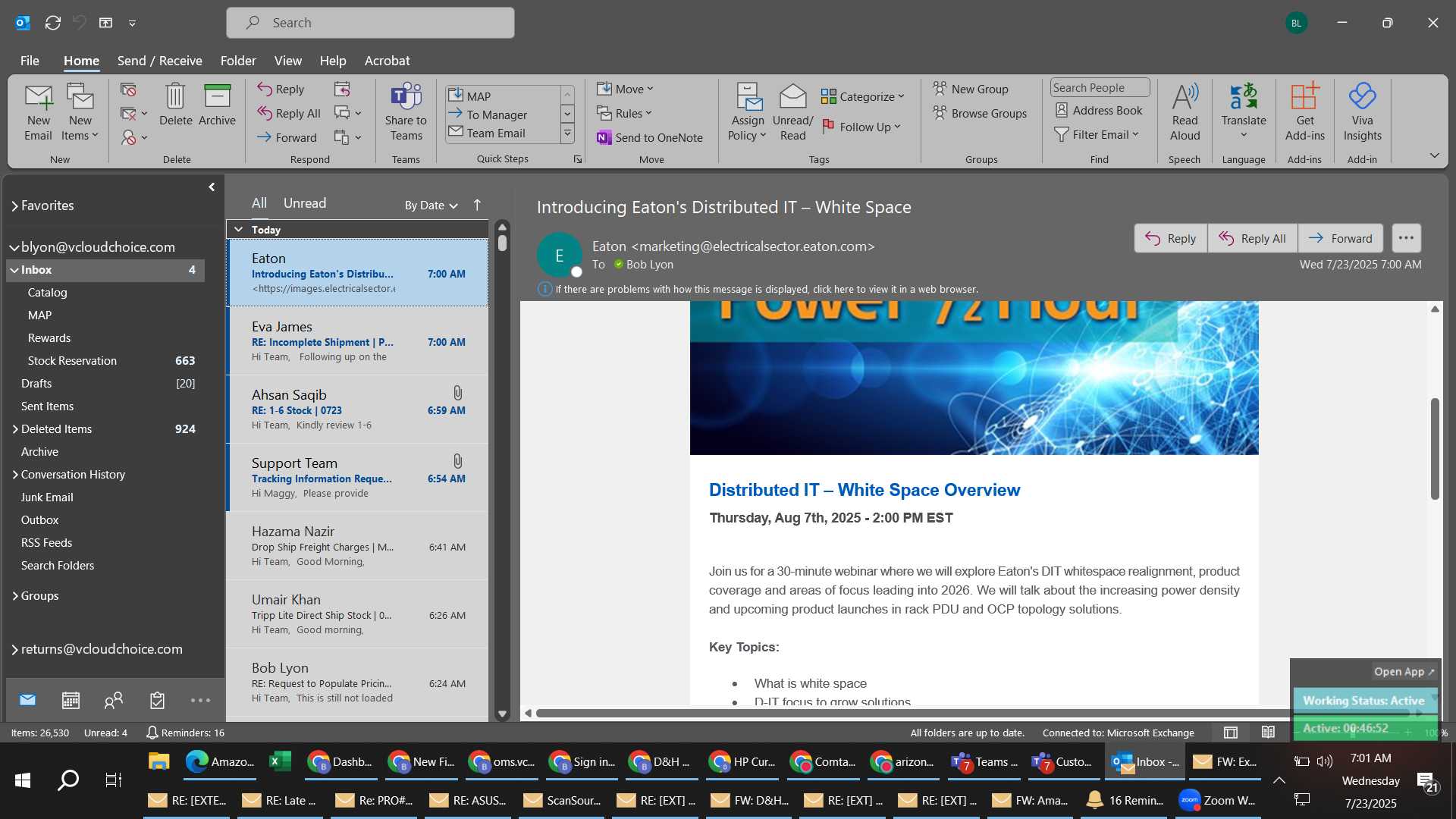This screenshot has height=819, width=1456.
Task: Expand the Conversation History folder
Action: click(x=14, y=475)
